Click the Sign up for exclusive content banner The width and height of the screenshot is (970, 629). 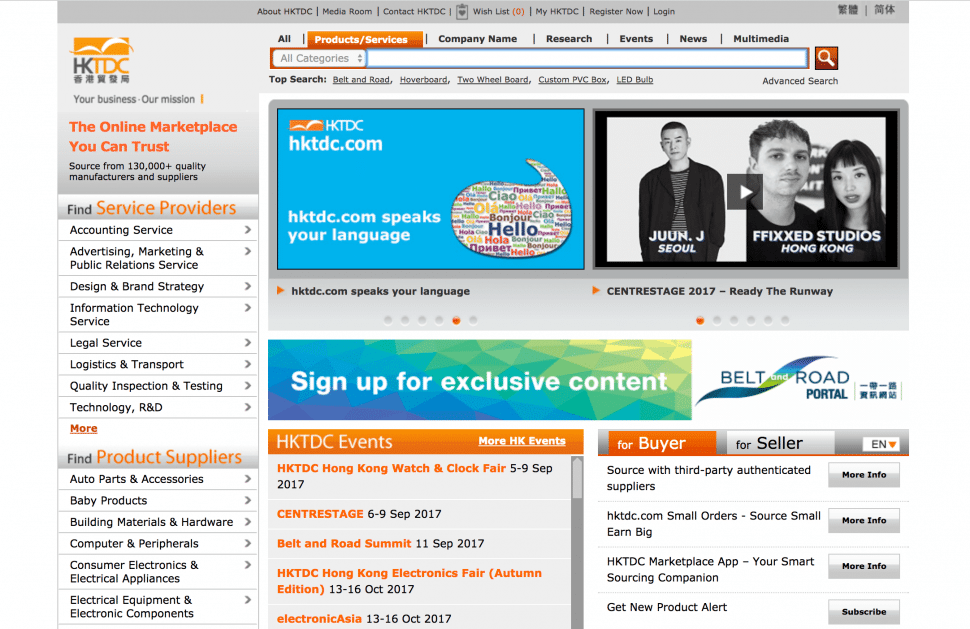(x=479, y=380)
